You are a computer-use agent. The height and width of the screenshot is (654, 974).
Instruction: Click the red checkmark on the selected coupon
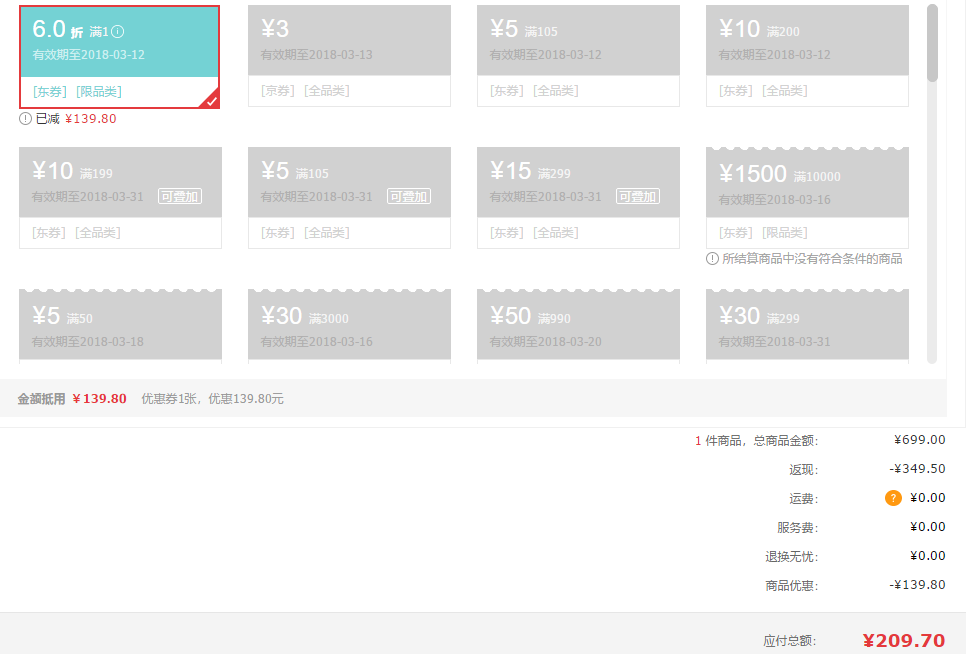pos(210,99)
